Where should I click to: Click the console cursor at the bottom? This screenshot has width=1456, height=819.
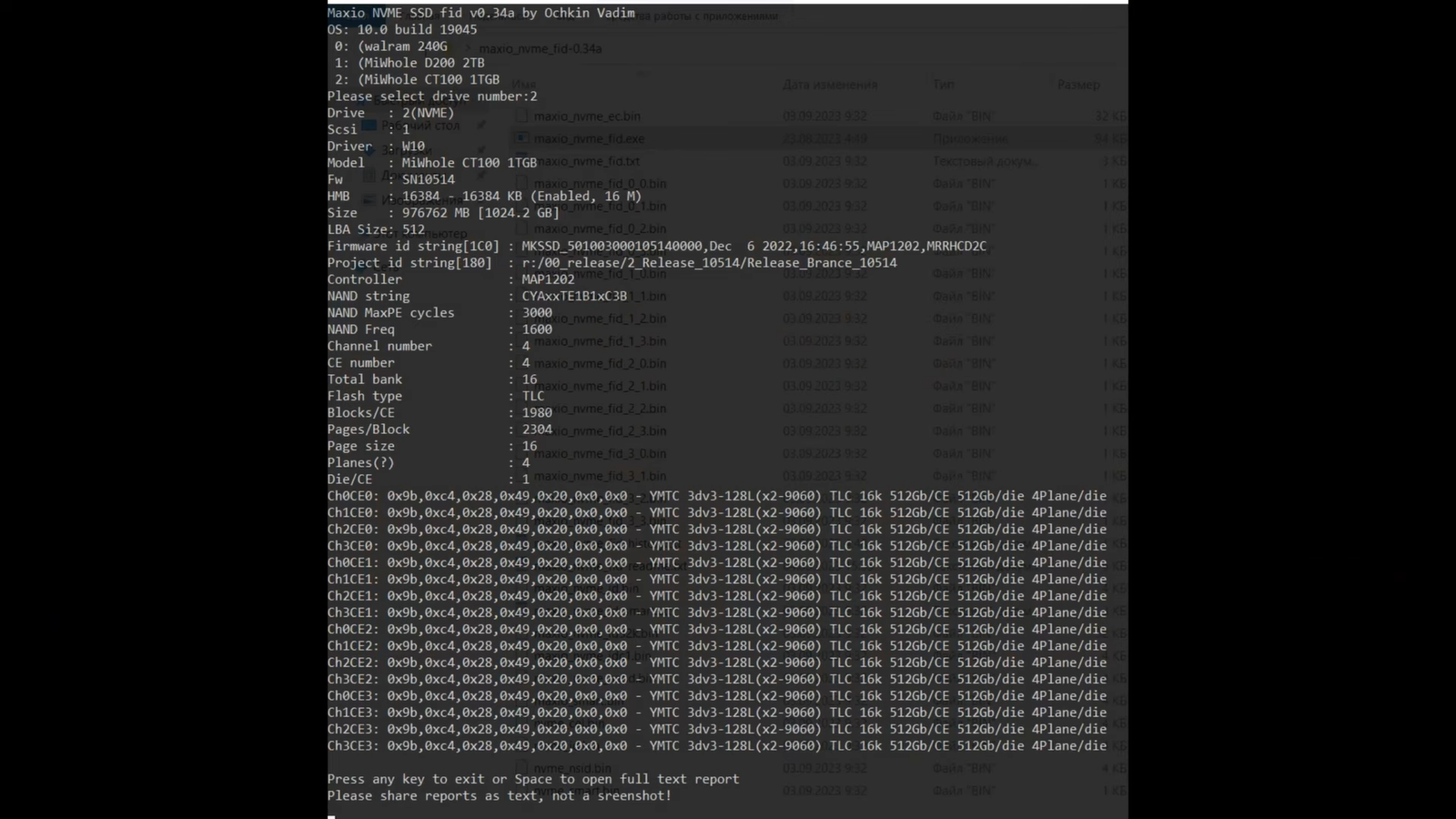pos(331,815)
